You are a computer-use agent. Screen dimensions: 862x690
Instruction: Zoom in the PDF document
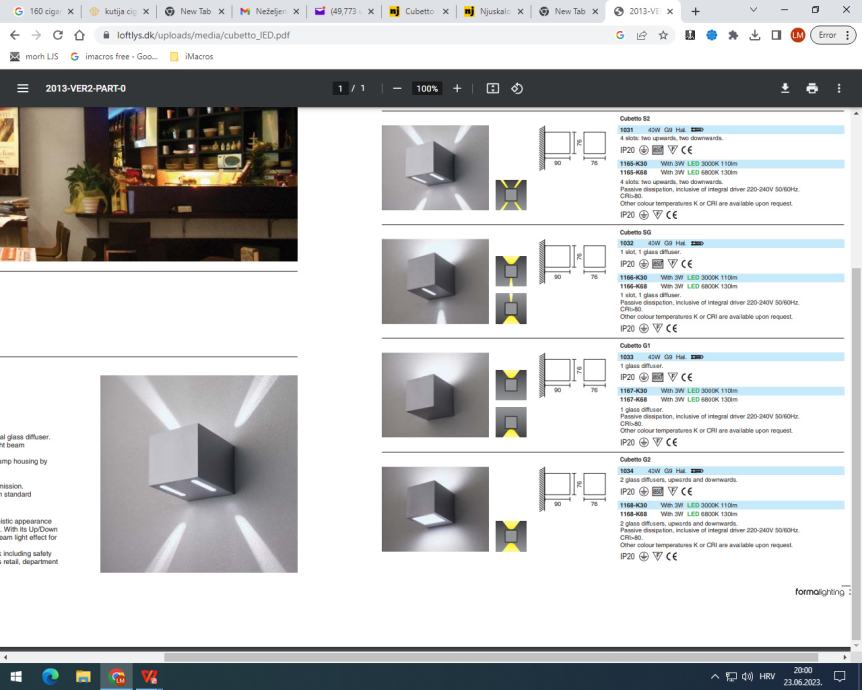(457, 88)
